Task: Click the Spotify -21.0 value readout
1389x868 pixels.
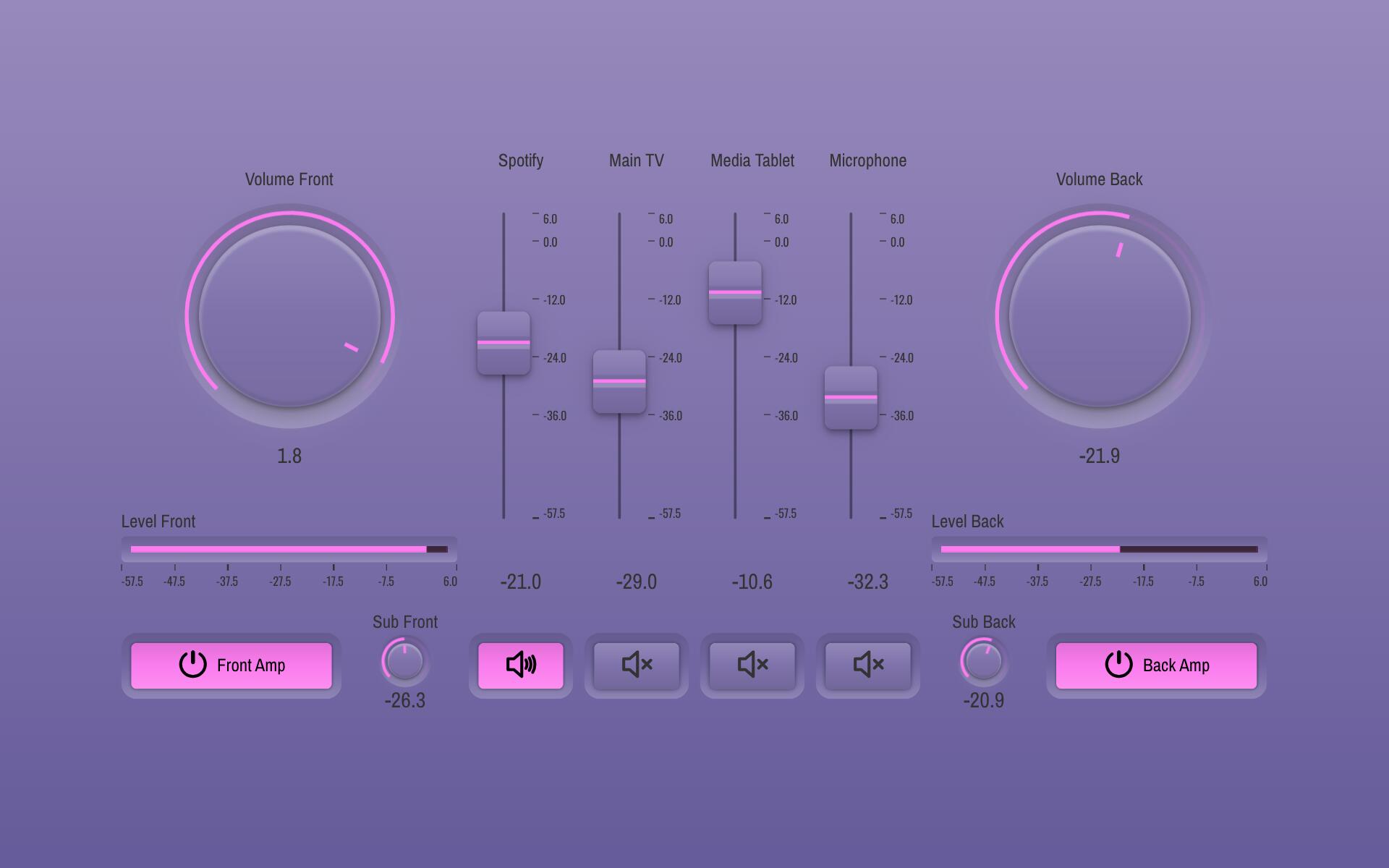Action: (521, 582)
